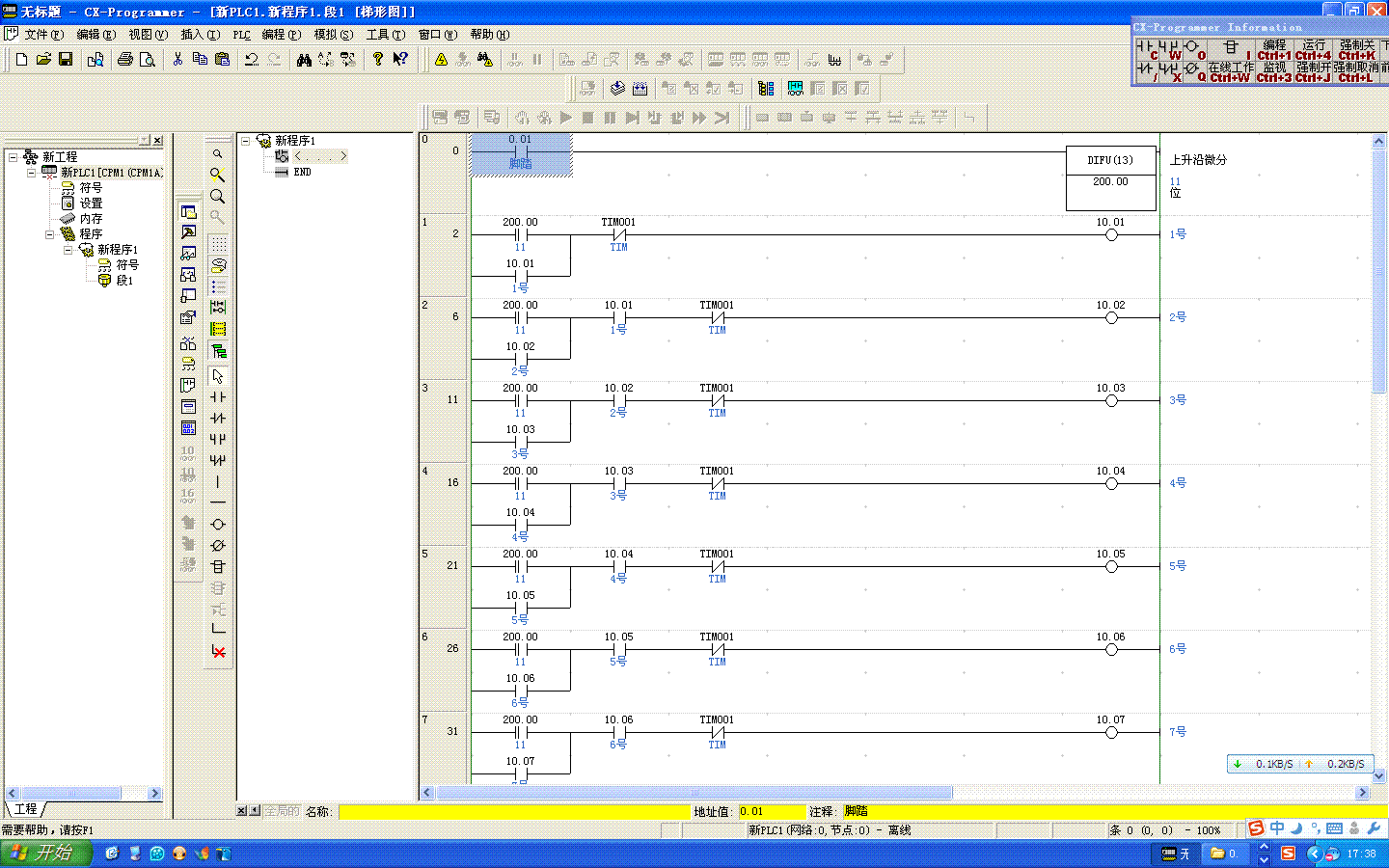Click the 地址值 field showing 0.01
The image size is (1389, 868).
click(772, 811)
